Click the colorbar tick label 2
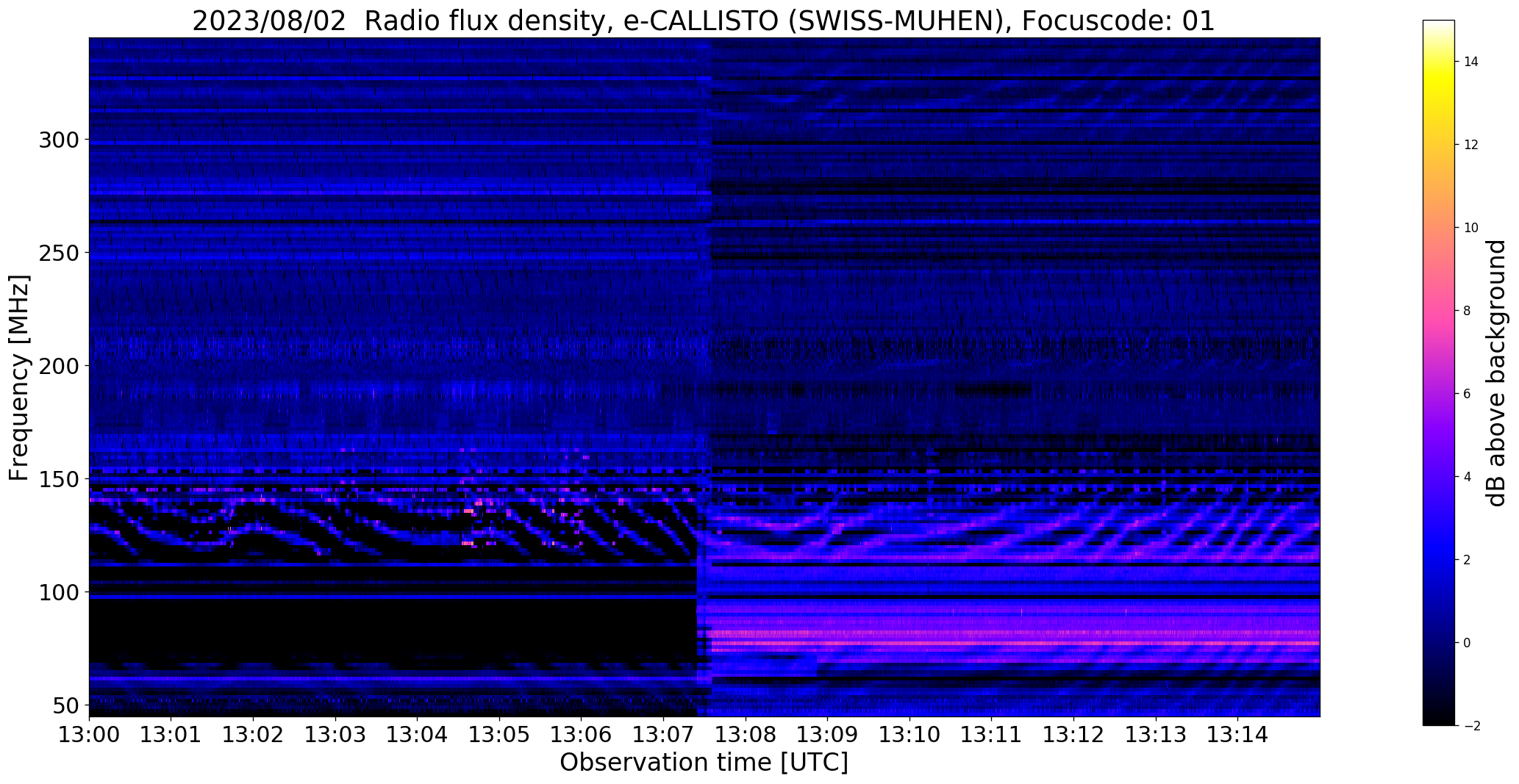This screenshot has height=784, width=1519. pos(1467,560)
